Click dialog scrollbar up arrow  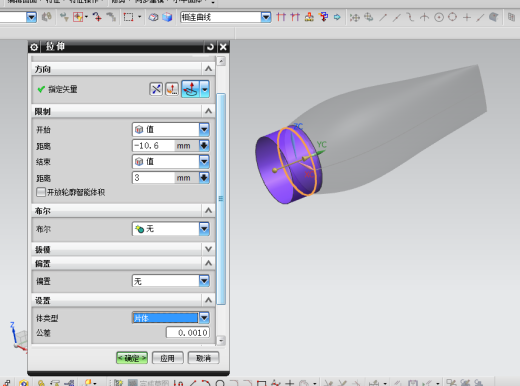(x=221, y=61)
